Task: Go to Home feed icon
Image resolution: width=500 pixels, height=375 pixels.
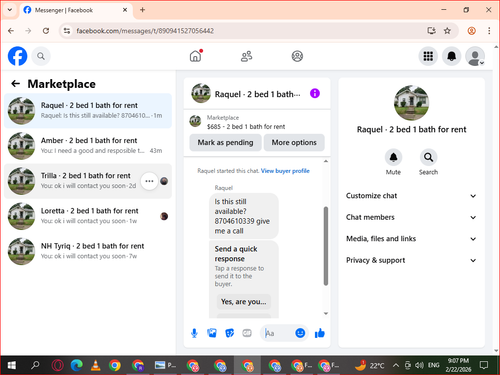Action: click(x=196, y=56)
